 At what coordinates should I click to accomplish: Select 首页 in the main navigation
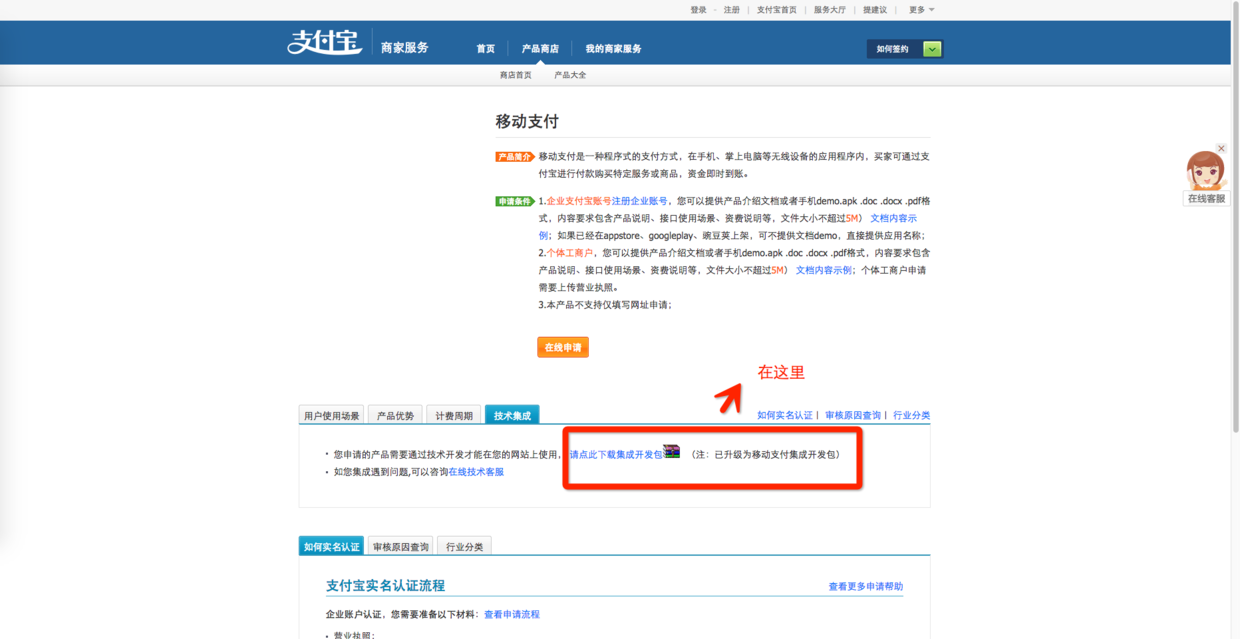point(486,49)
